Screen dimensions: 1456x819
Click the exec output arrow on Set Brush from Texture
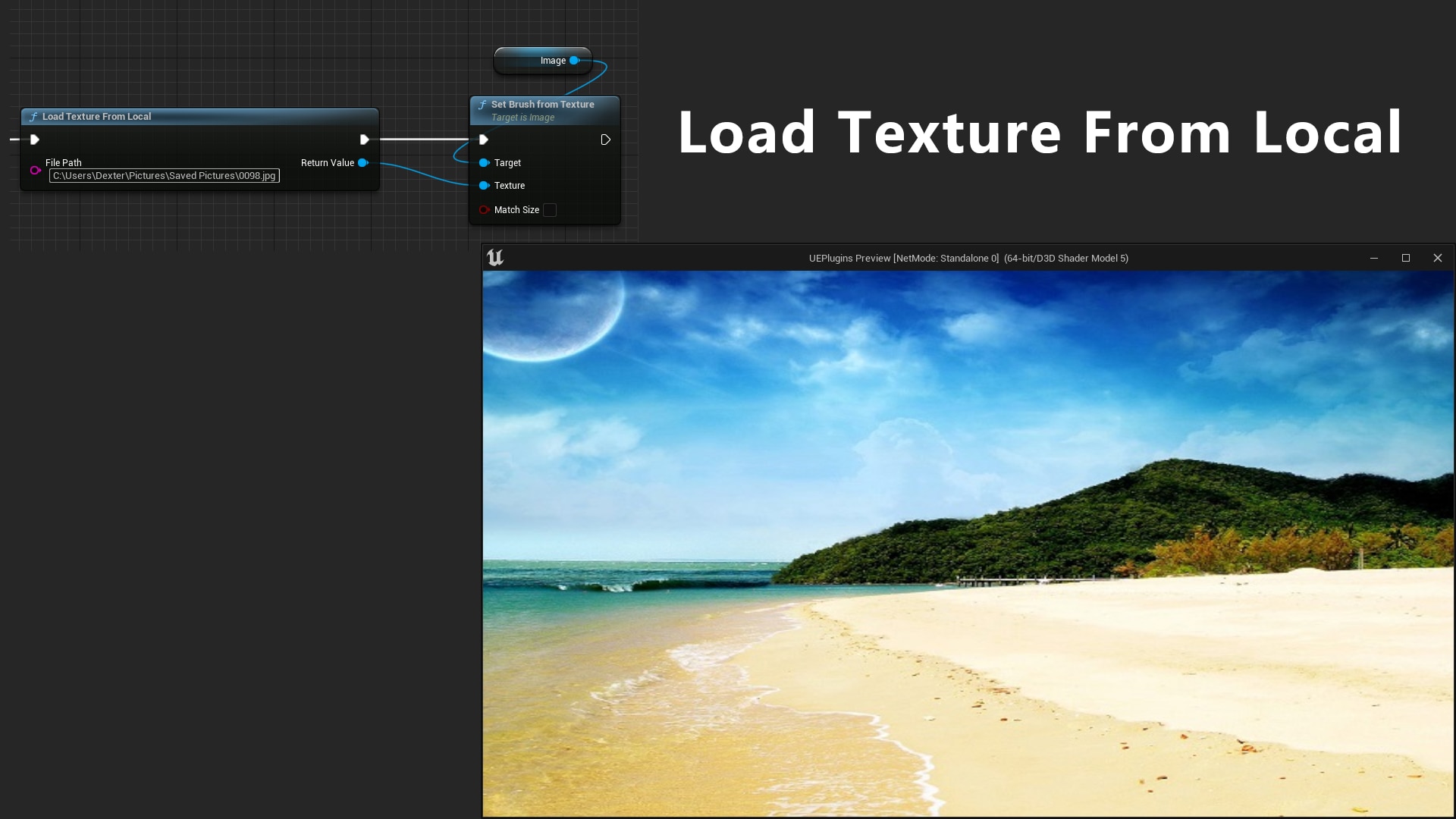pyautogui.click(x=605, y=140)
